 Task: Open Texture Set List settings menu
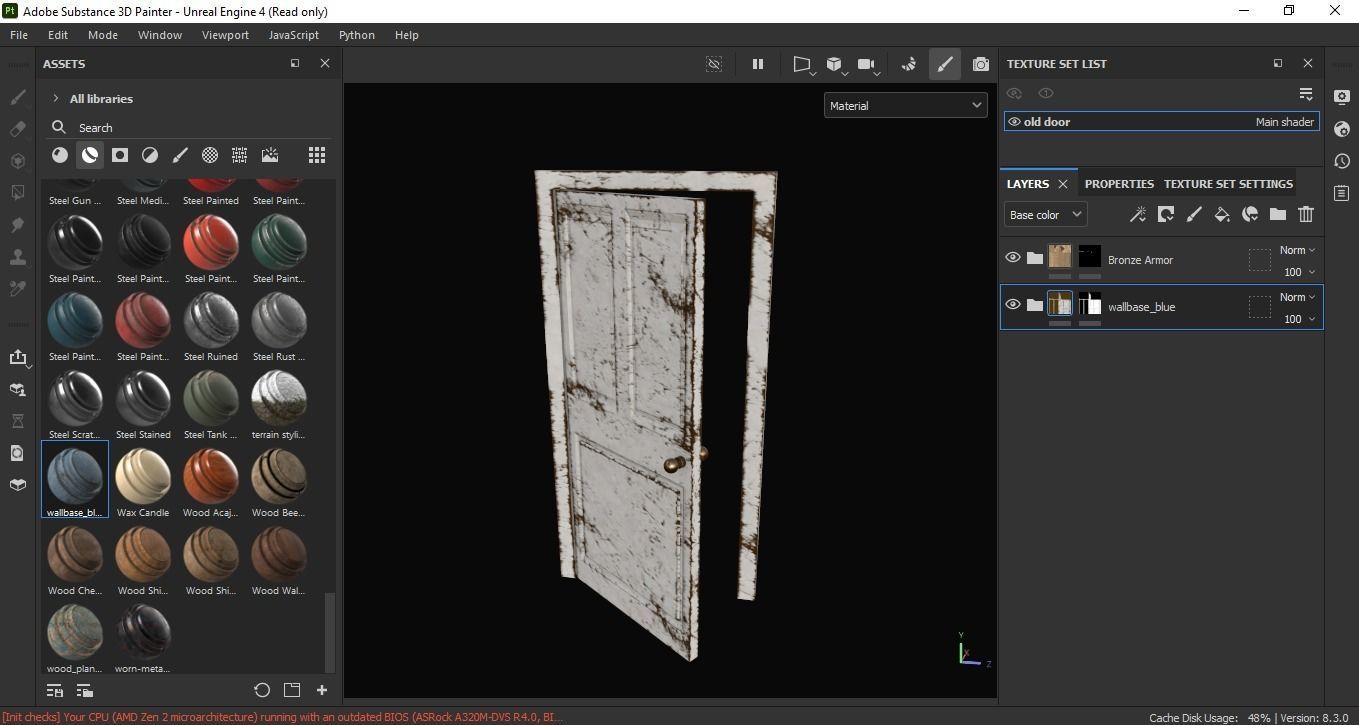pyautogui.click(x=1306, y=94)
